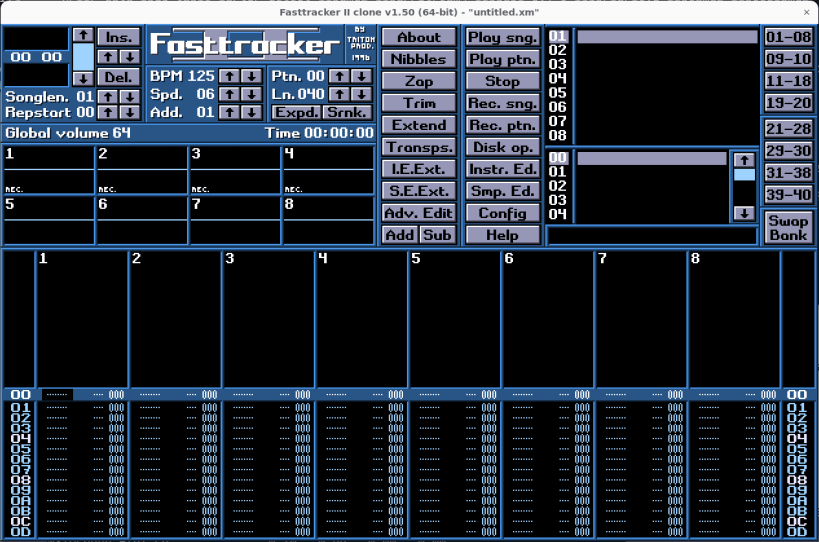Toggle channel 1 scope mute
819x542 pixels.
pos(49,170)
